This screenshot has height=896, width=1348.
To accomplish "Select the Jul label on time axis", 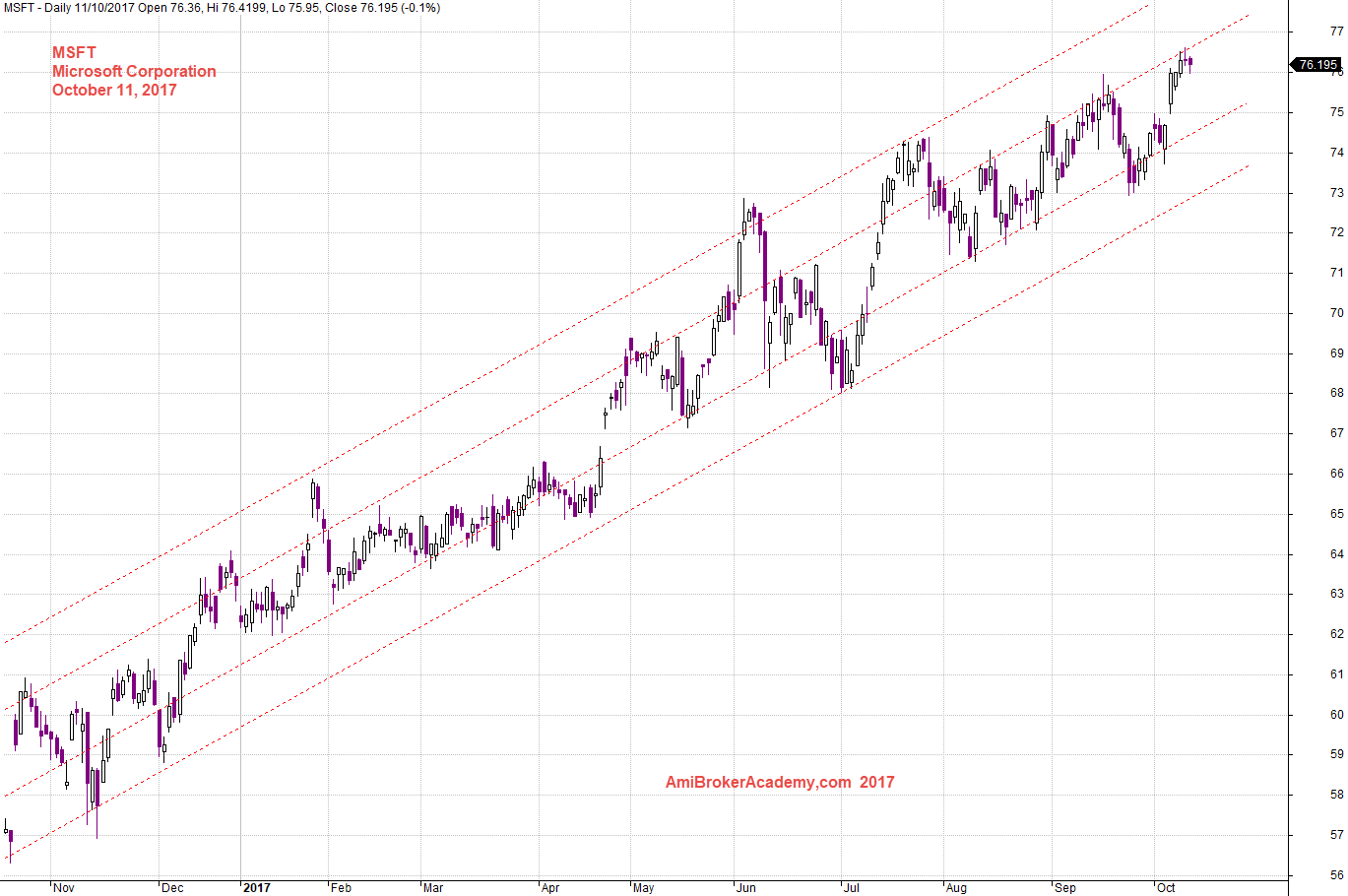I will pos(852,888).
